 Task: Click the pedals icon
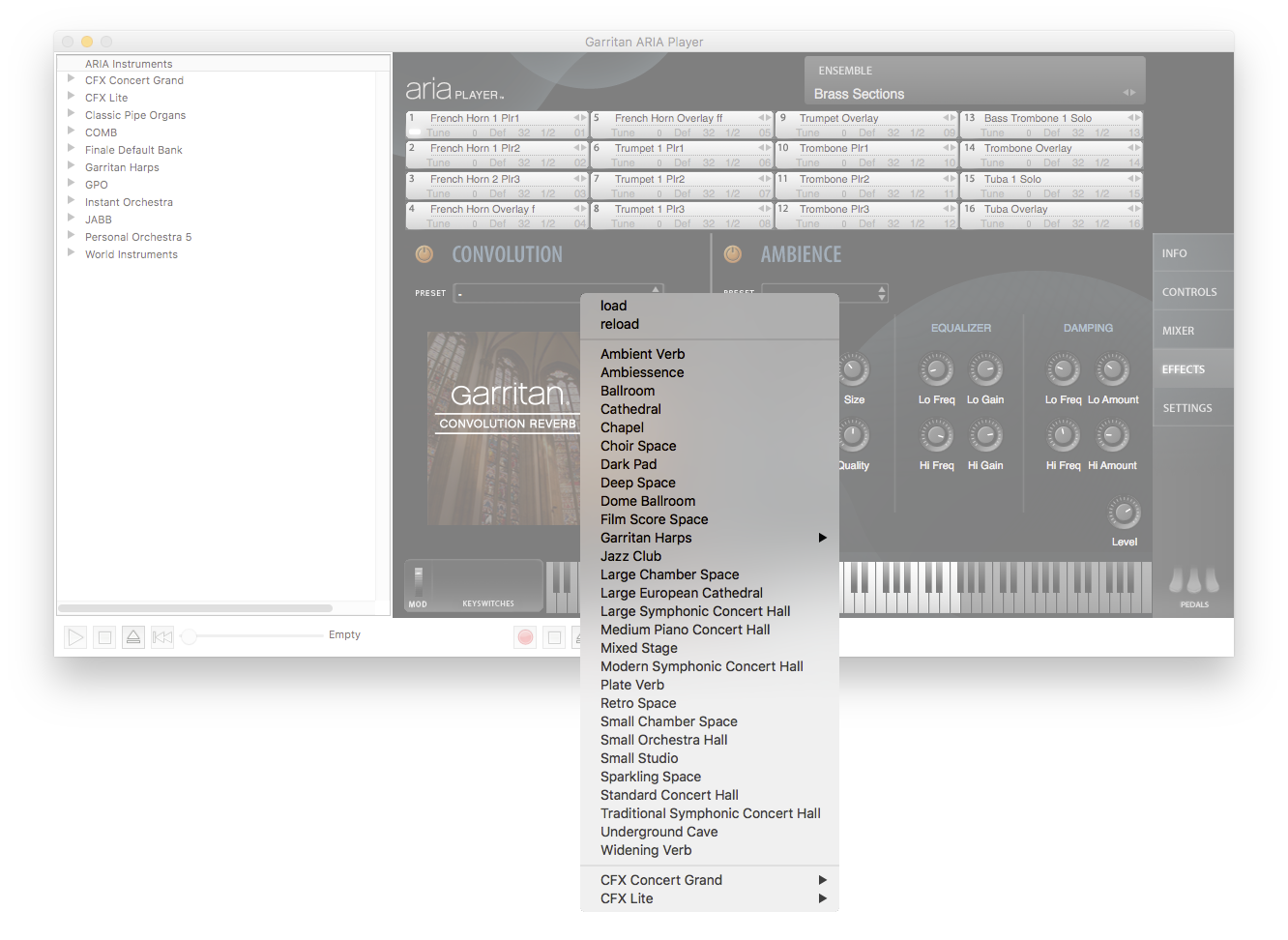click(1194, 580)
